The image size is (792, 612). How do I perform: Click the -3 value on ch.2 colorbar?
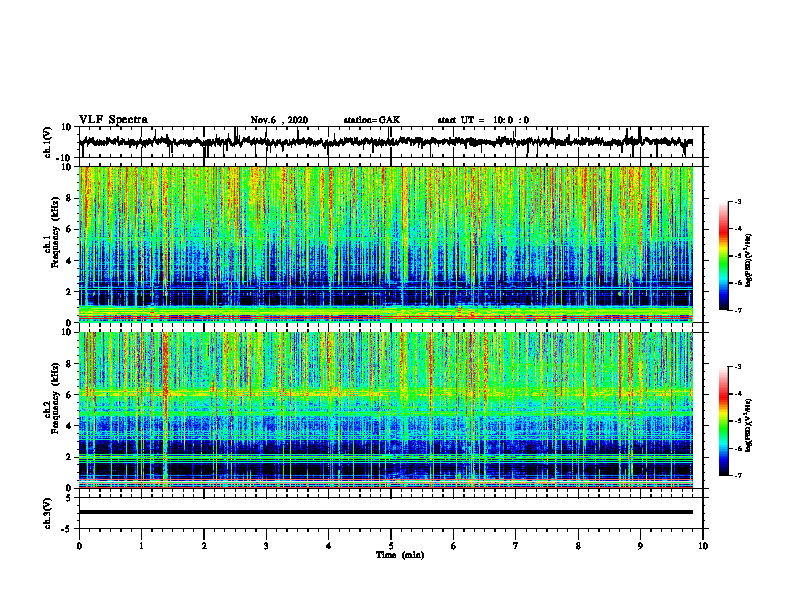[x=738, y=367]
